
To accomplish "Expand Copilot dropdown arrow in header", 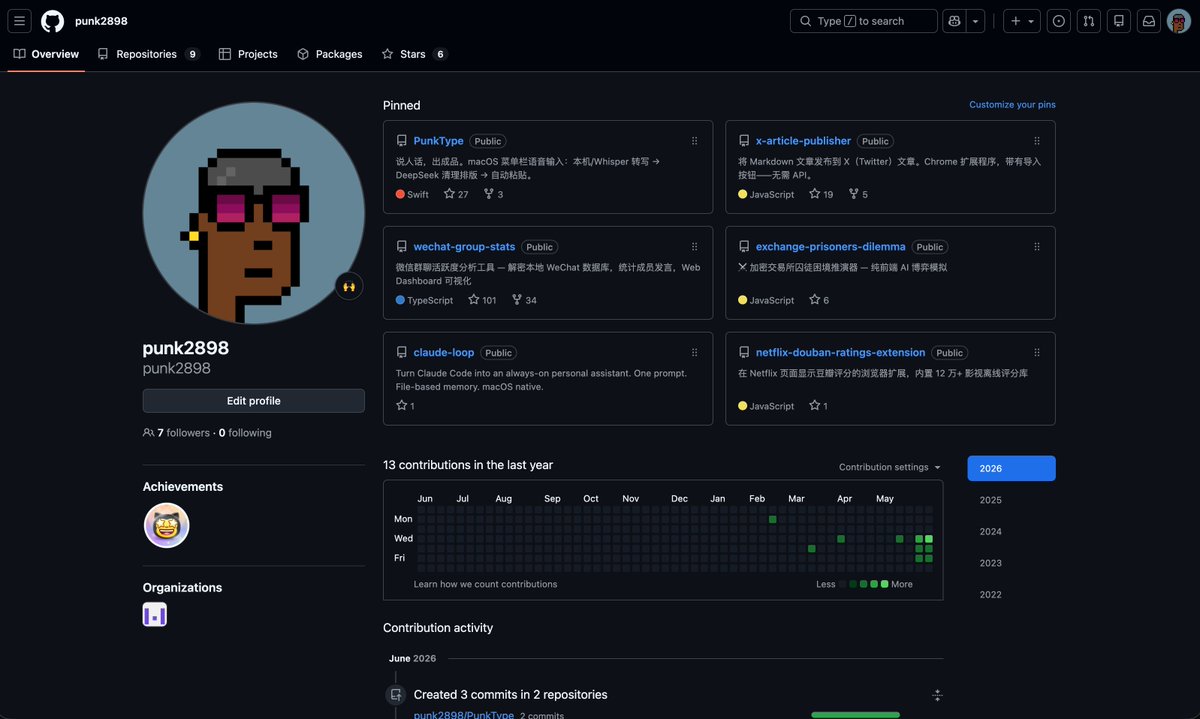I will click(x=976, y=21).
